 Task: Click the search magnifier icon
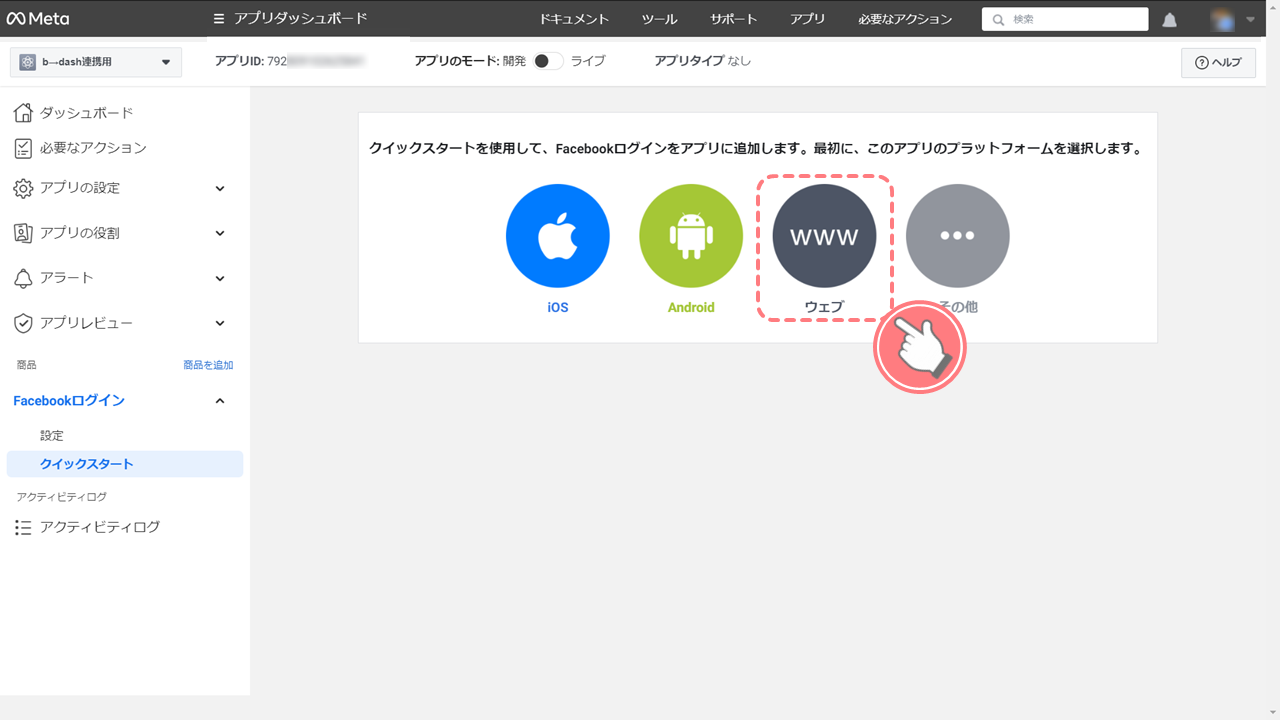click(998, 19)
